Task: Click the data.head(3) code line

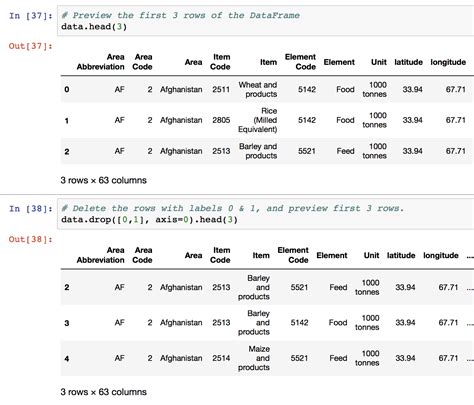Action: coord(94,27)
